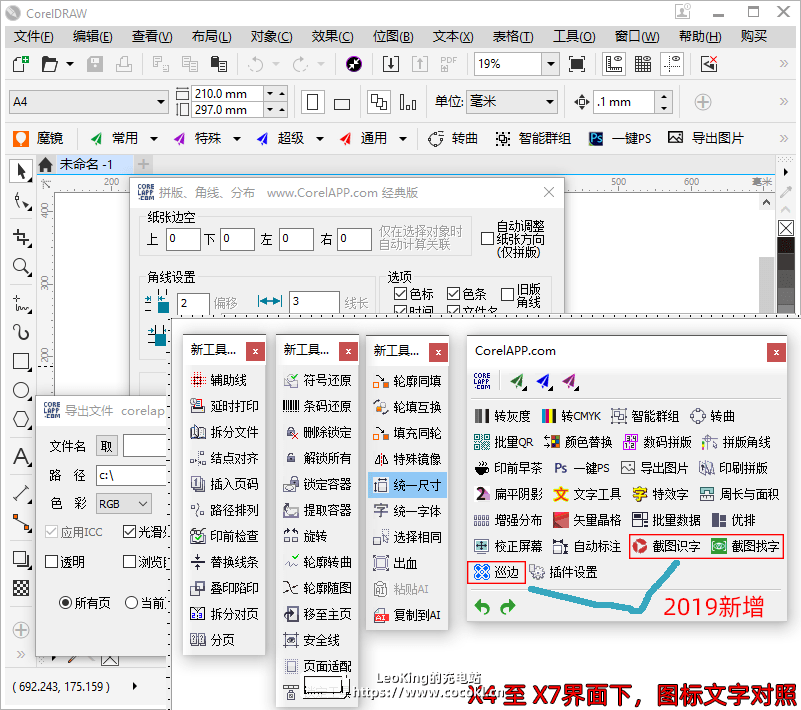Image resolution: width=801 pixels, height=710 pixels.
Task: Click the 路径 path input field
Action: 132,476
